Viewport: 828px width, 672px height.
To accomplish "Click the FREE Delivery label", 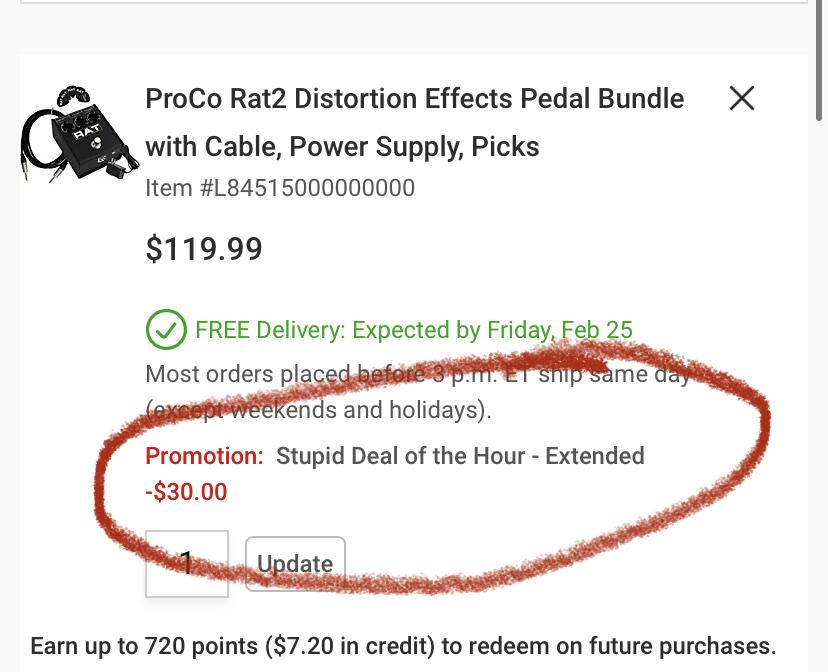I will 270,330.
